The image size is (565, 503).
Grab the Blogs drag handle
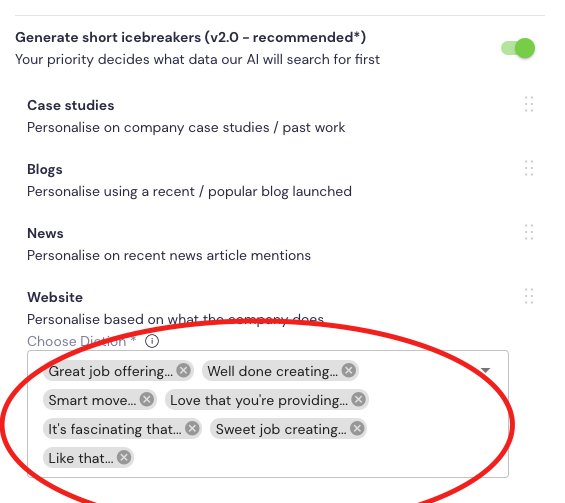(529, 168)
